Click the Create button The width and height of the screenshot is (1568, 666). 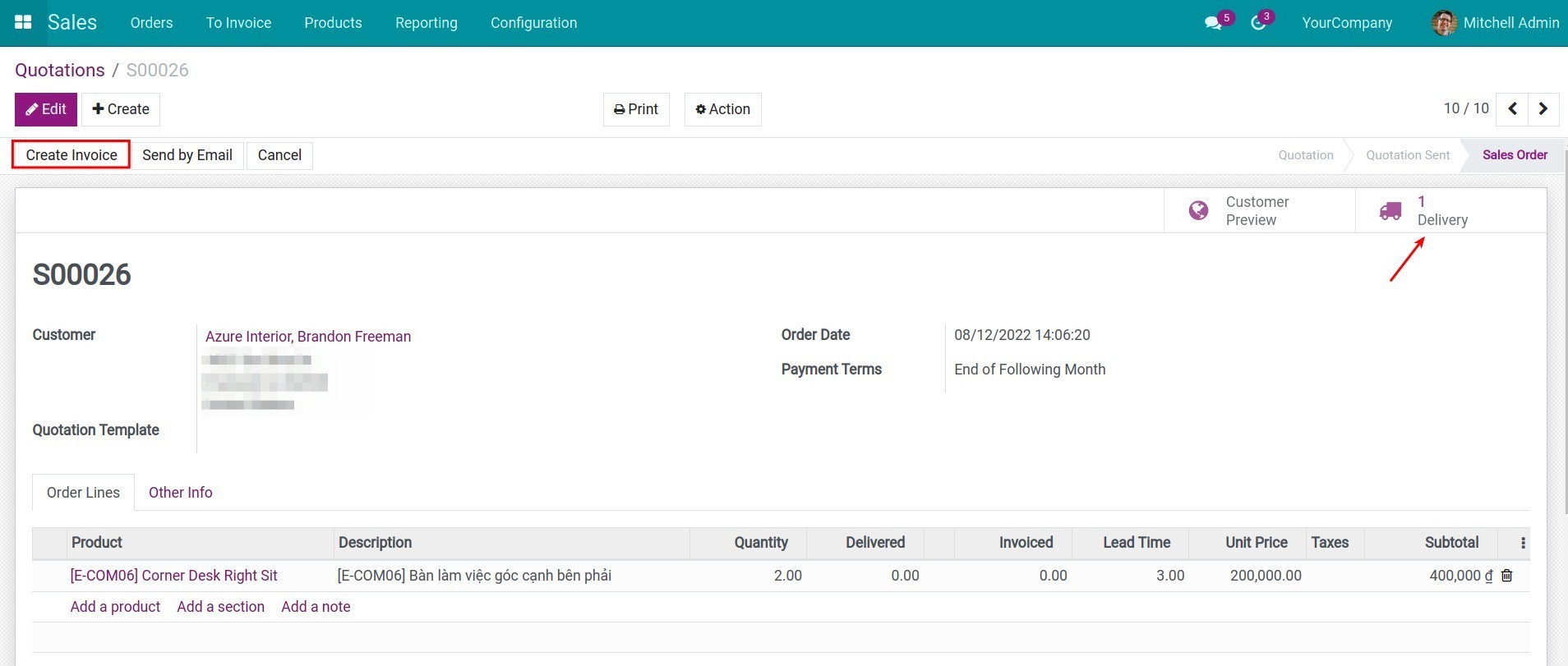pyautogui.click(x=121, y=109)
